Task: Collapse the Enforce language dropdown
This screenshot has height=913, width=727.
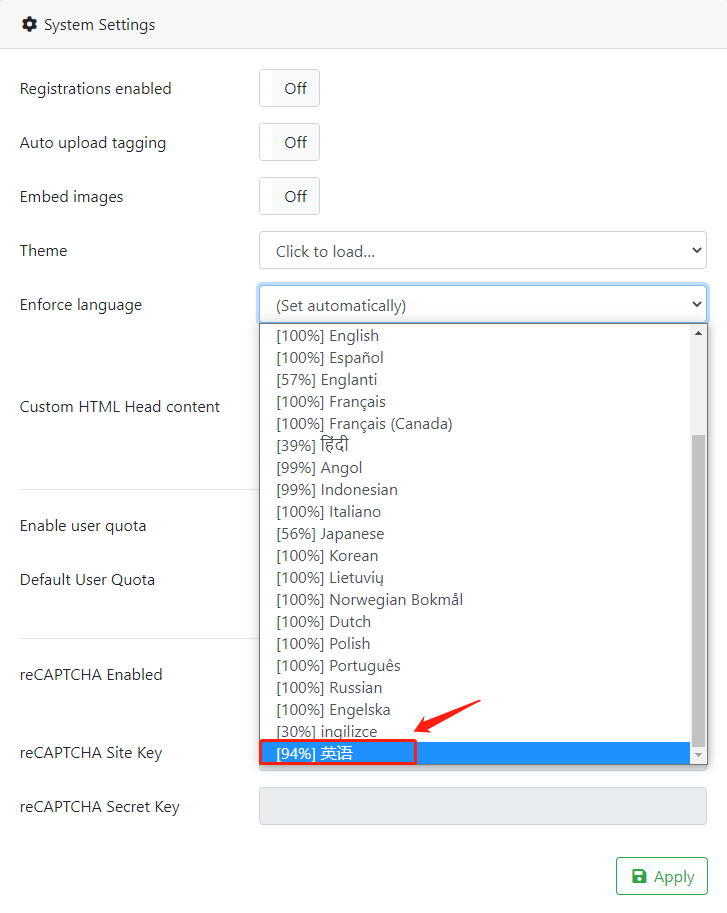Action: pos(483,305)
